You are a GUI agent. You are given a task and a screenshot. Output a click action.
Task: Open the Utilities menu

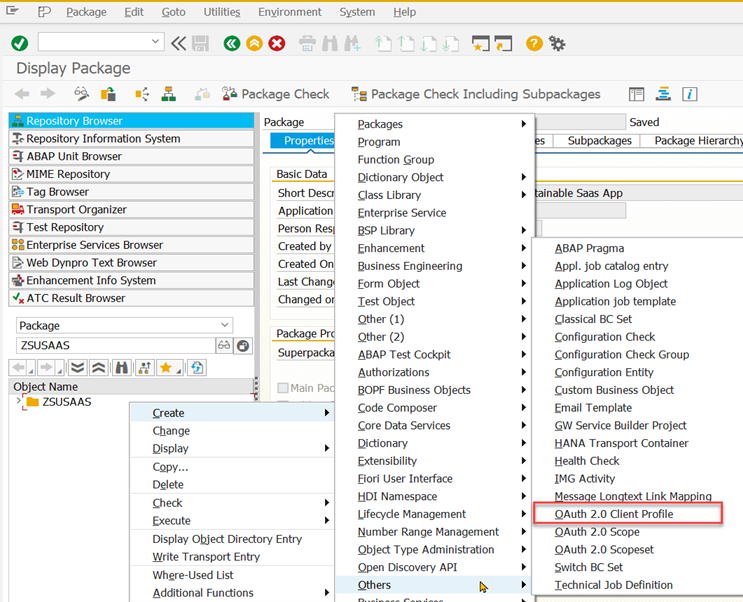point(222,12)
